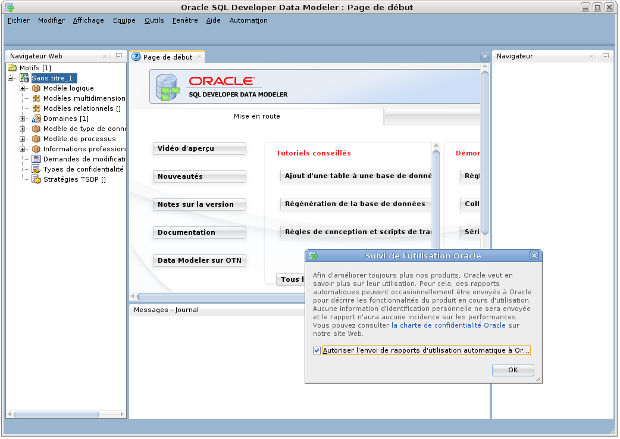Click the Motifs folder icon
Image resolution: width=620 pixels, height=439 pixels.
(x=12, y=68)
